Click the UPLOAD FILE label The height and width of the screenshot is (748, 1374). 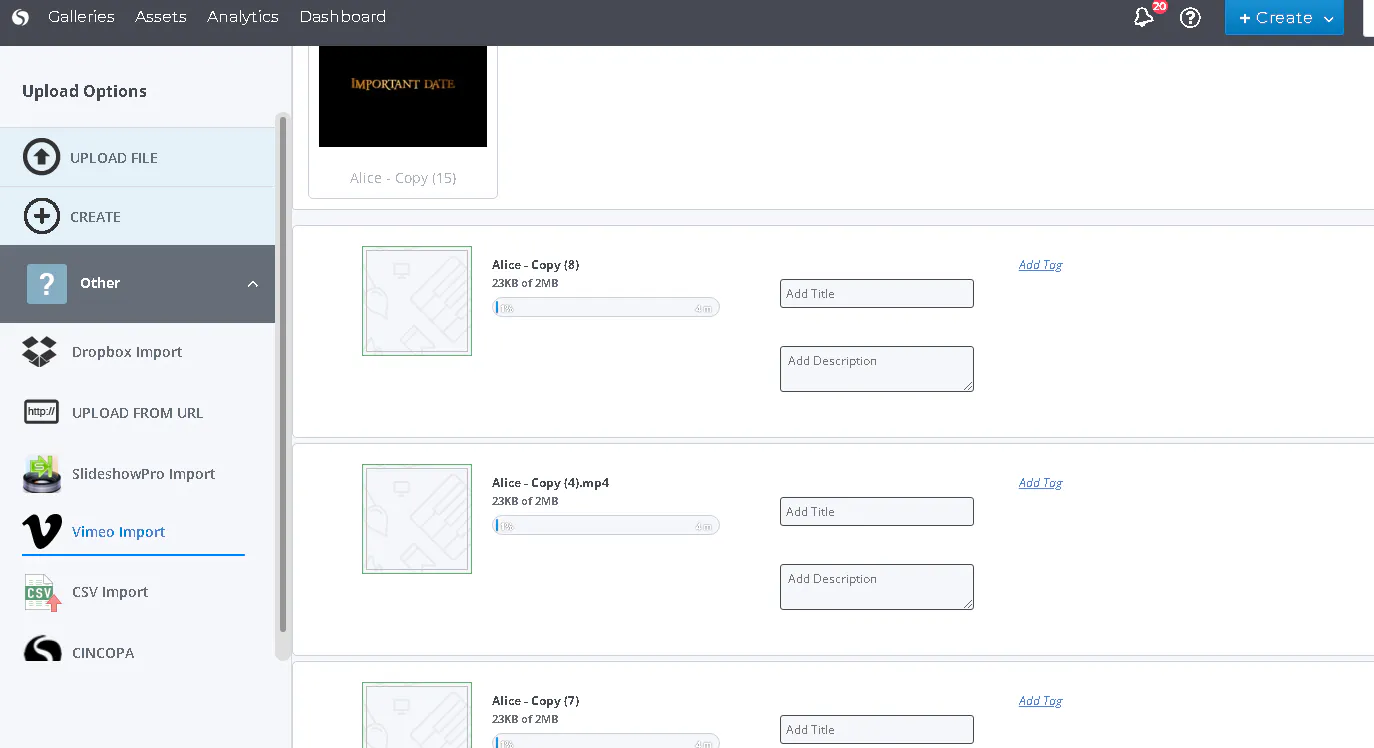click(x=114, y=158)
